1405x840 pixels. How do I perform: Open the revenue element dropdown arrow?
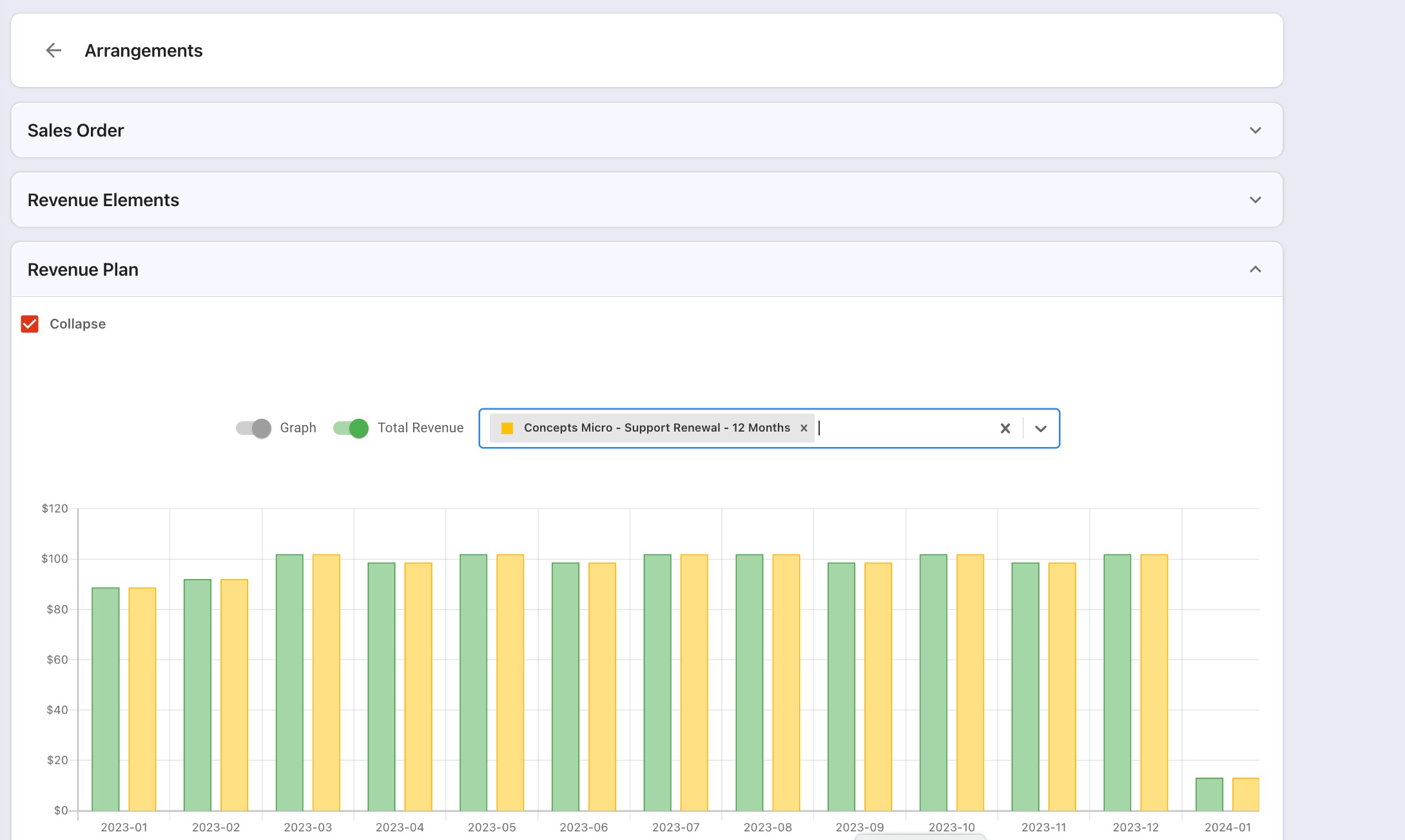[x=1040, y=428]
